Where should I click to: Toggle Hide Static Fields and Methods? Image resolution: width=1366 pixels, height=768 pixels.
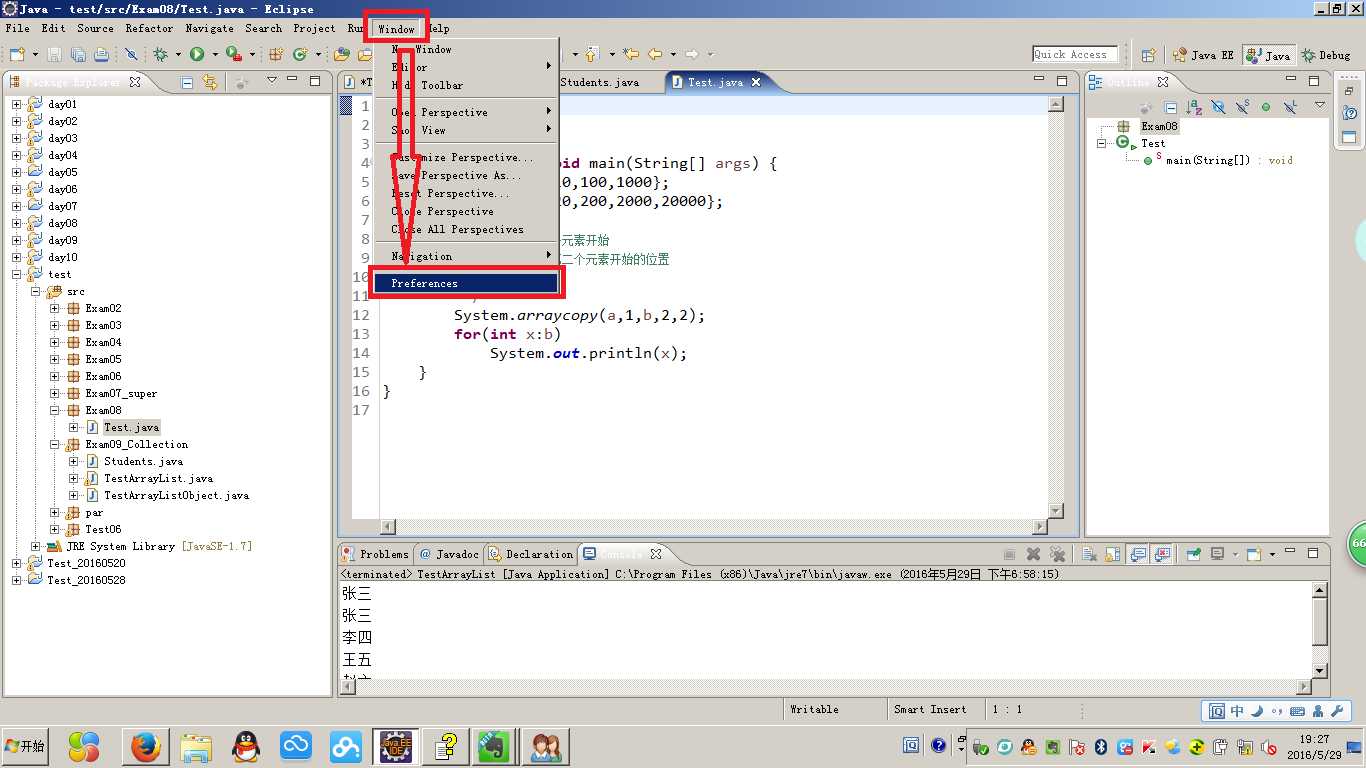(1242, 107)
